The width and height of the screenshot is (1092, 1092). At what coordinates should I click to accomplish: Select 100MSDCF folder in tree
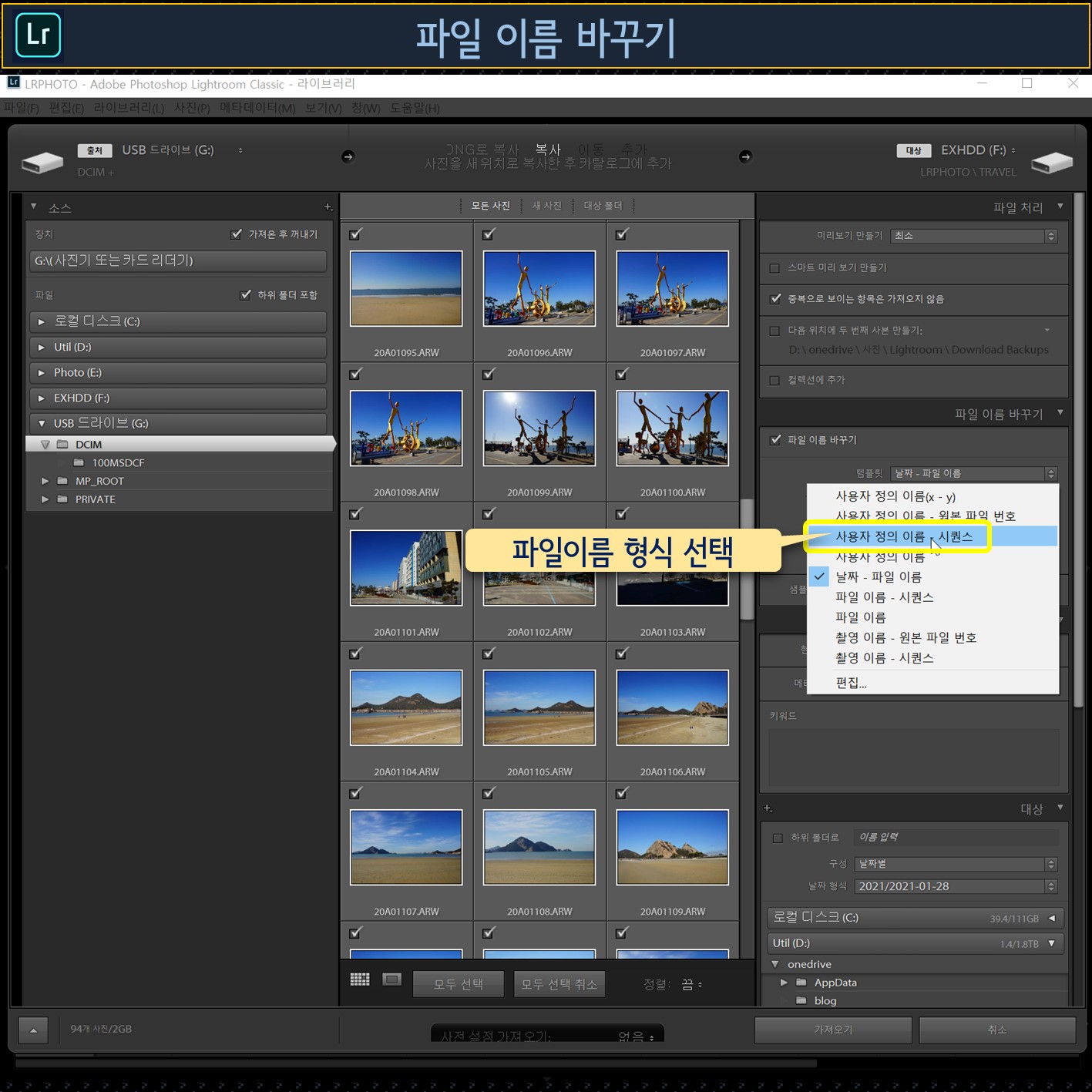coord(118,462)
